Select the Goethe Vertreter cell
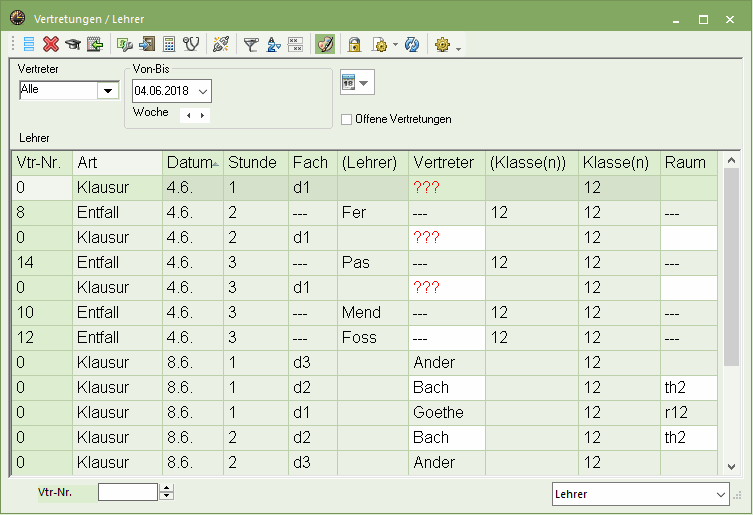Viewport: 753px width, 515px height. 447,412
